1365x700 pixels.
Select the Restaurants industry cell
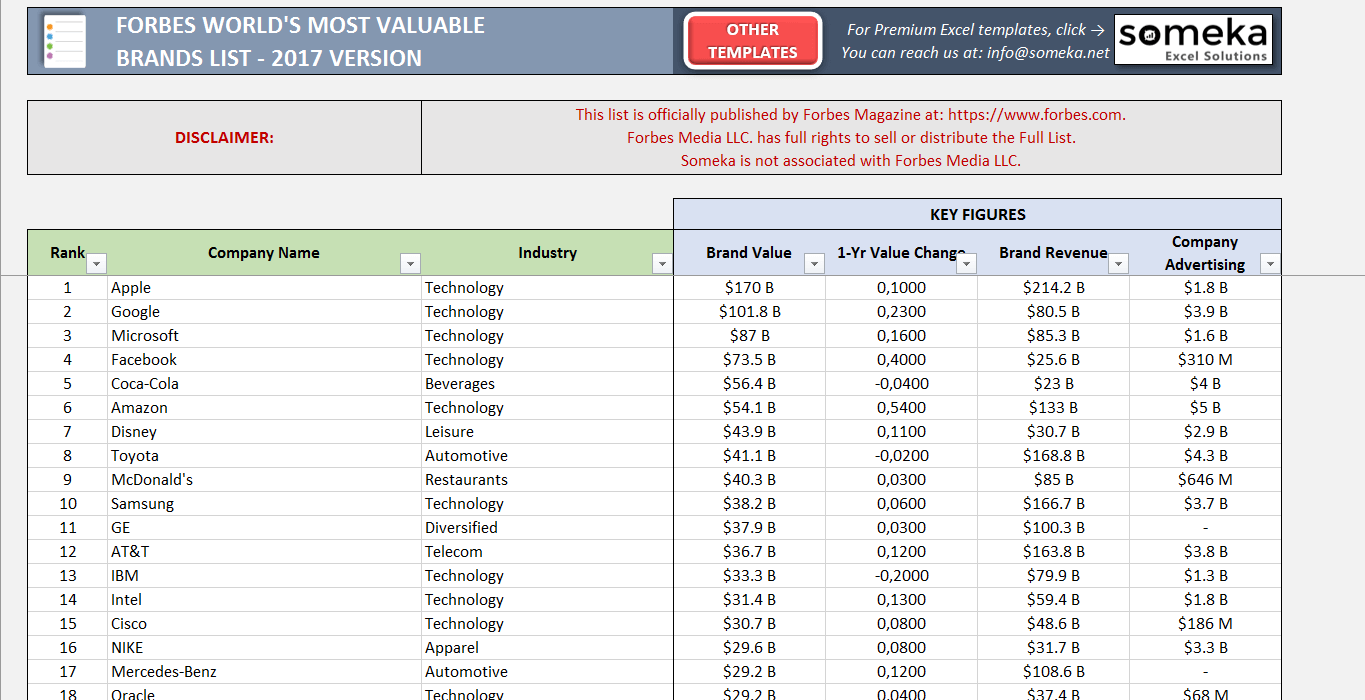coord(547,480)
